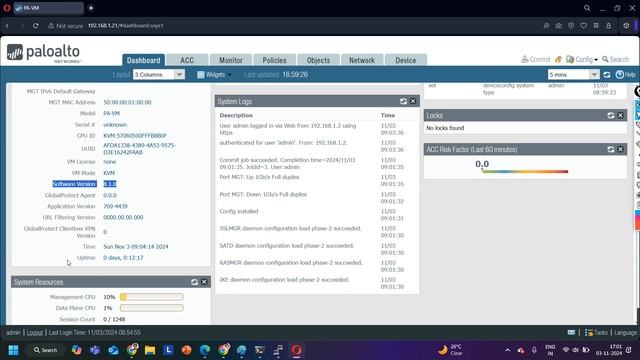This screenshot has width=640, height=360.
Task: Open the 5 mins refresh interval dropdown
Action: tap(573, 75)
